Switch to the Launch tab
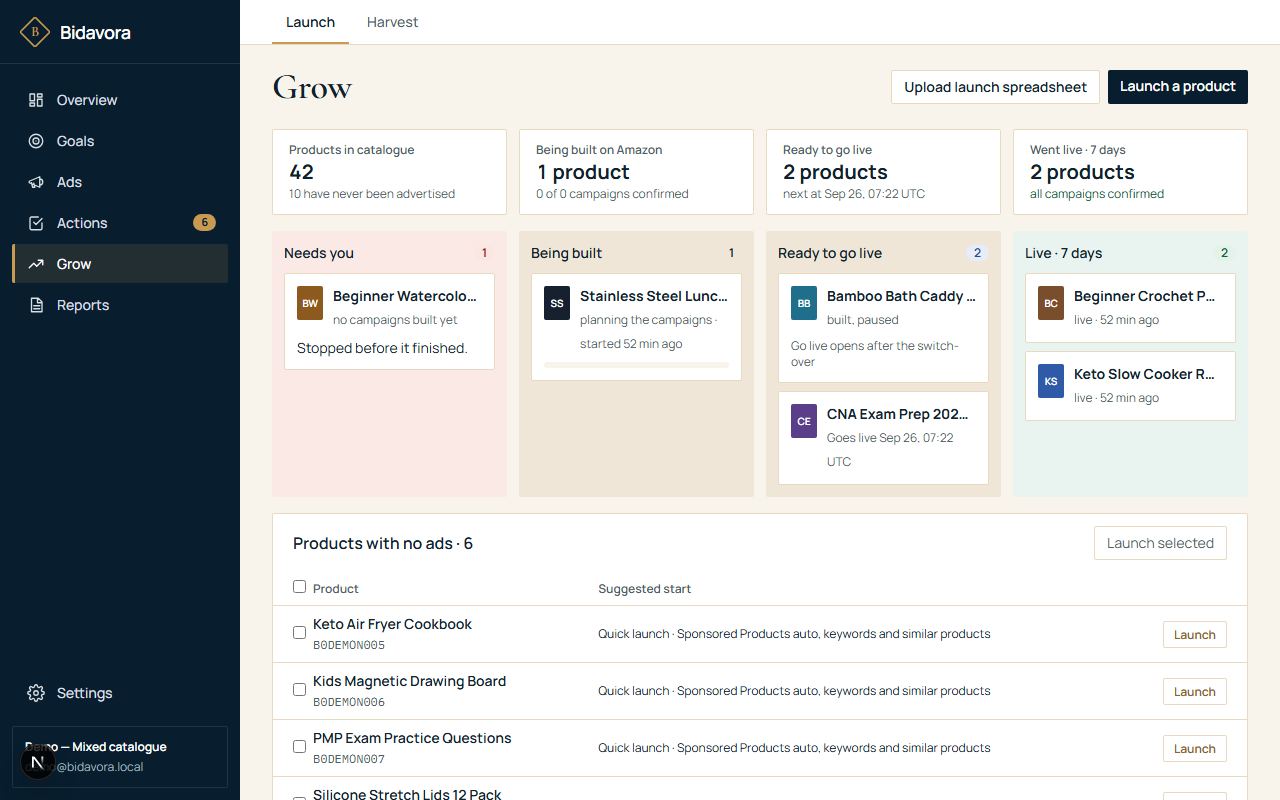 click(310, 22)
